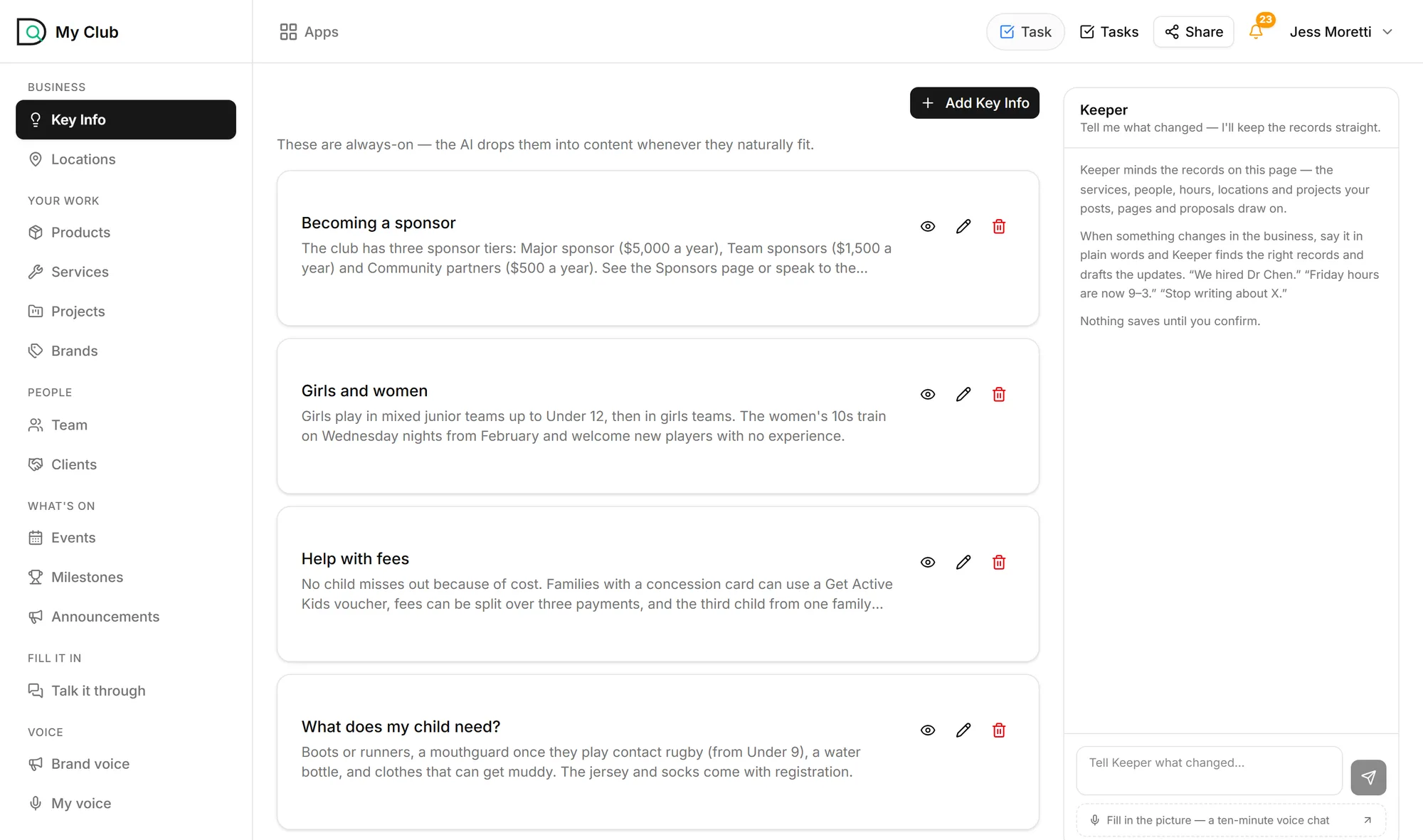1423x840 pixels.
Task: Click the arrow icon on voice chat prompt
Action: [x=1367, y=820]
